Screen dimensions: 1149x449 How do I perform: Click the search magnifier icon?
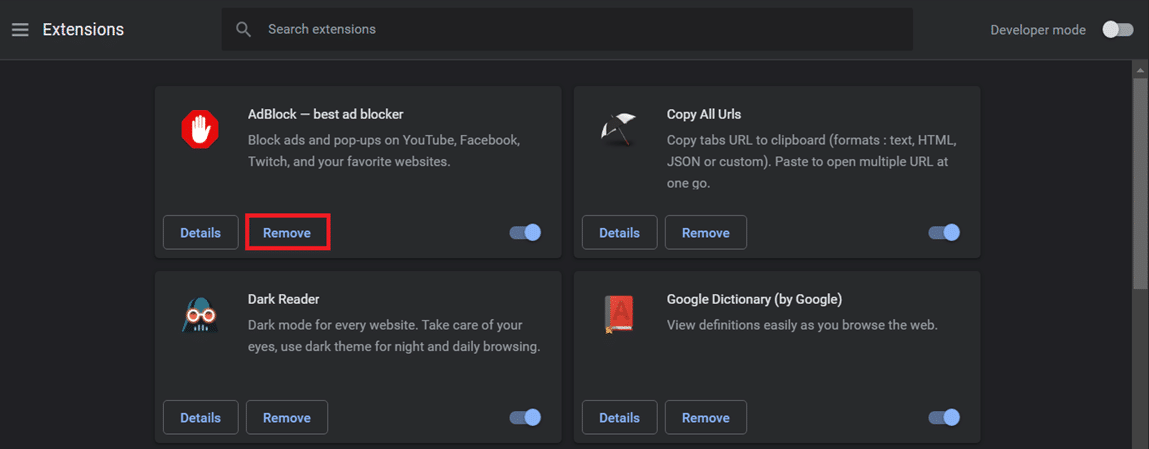click(243, 30)
